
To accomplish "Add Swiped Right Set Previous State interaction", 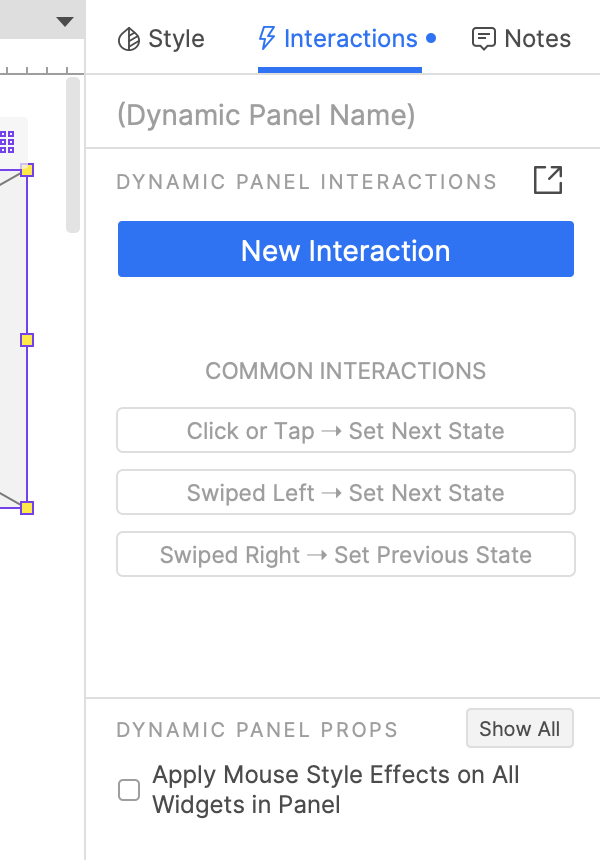I will click(346, 555).
